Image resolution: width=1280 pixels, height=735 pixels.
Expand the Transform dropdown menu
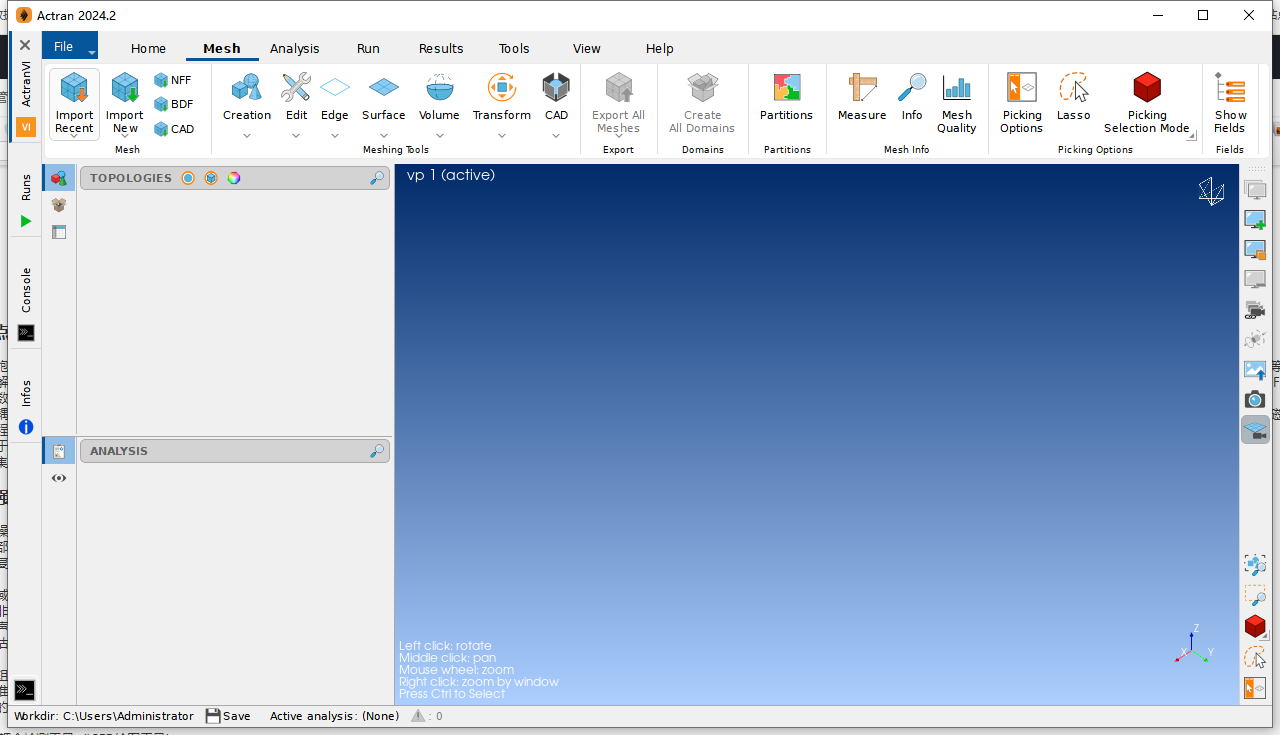coord(501,135)
